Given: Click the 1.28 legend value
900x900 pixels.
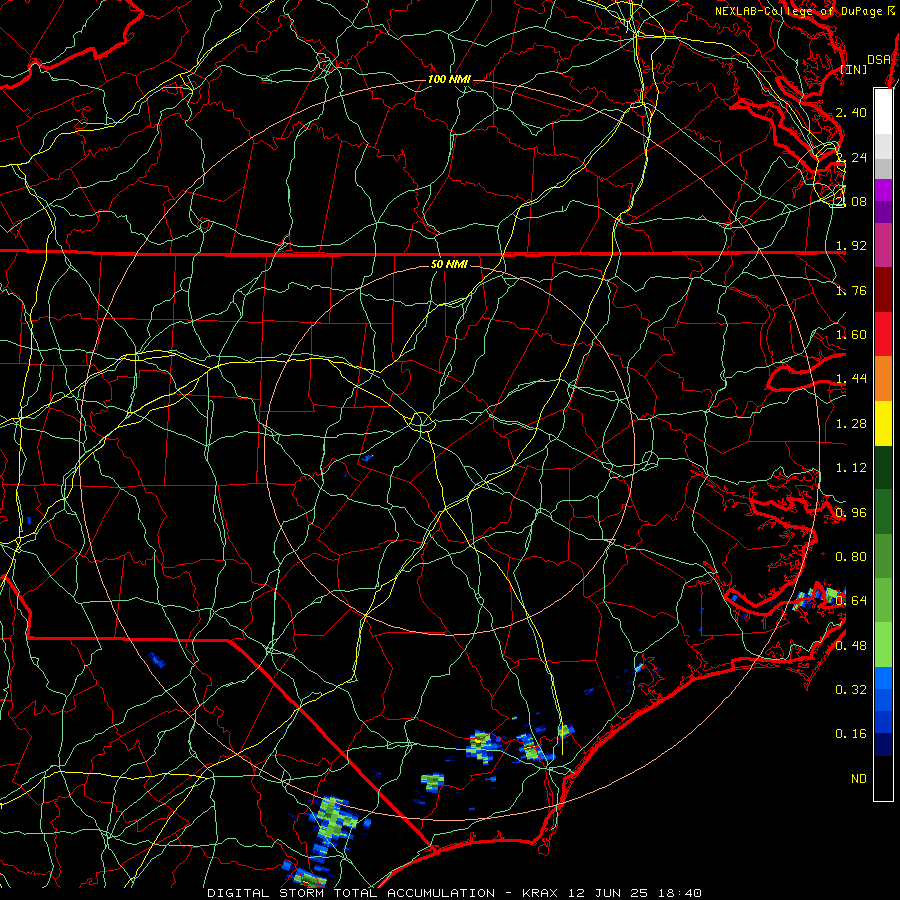Looking at the screenshot, I should (x=851, y=424).
